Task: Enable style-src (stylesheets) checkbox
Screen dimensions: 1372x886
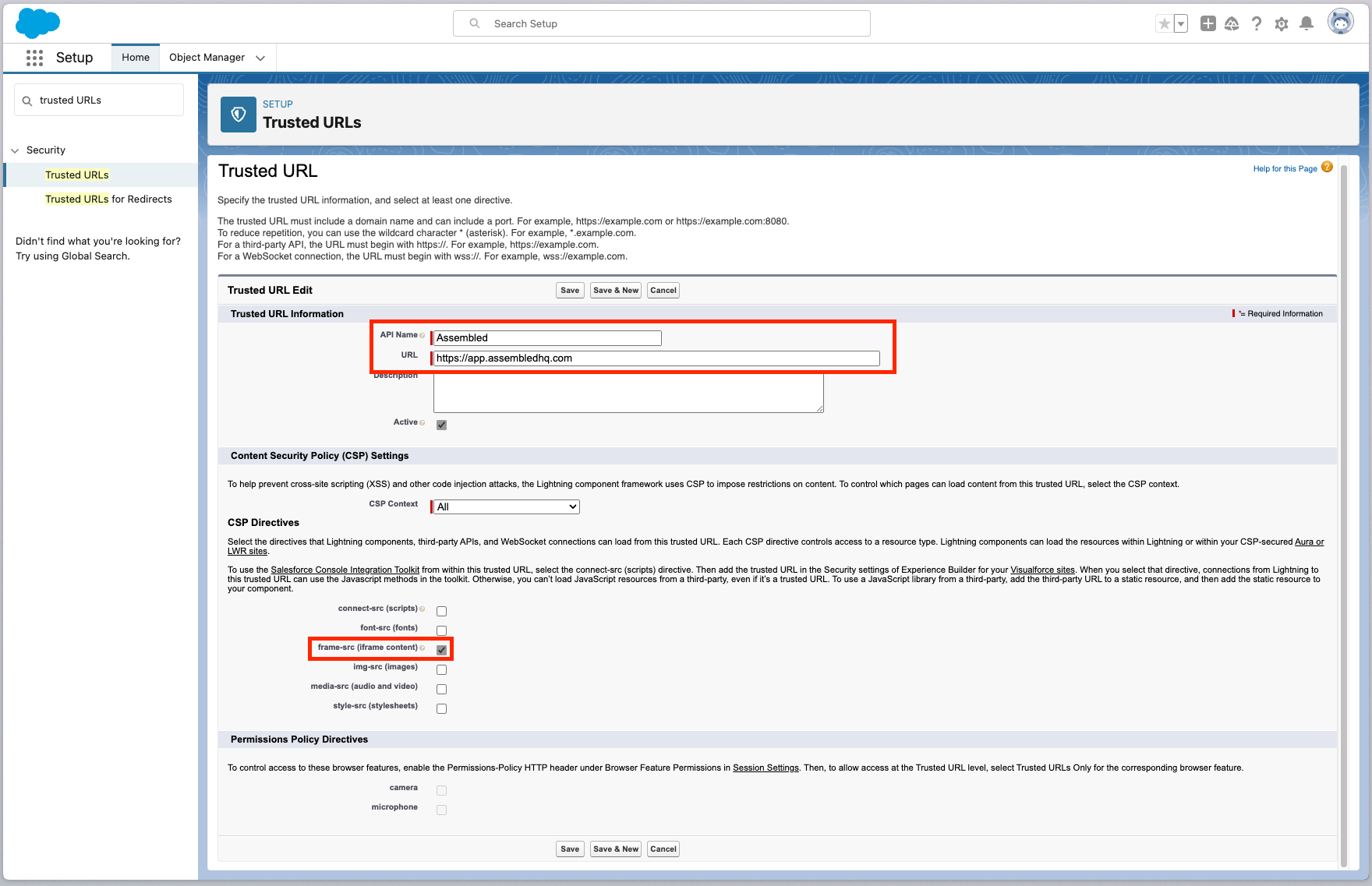Action: click(x=441, y=708)
